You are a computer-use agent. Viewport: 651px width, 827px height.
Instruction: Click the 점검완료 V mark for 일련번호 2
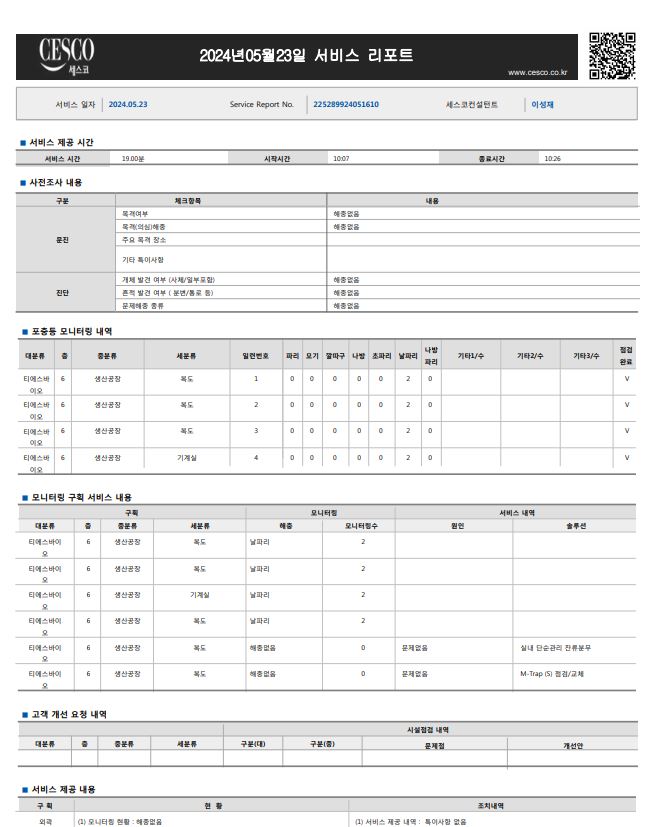click(x=627, y=405)
